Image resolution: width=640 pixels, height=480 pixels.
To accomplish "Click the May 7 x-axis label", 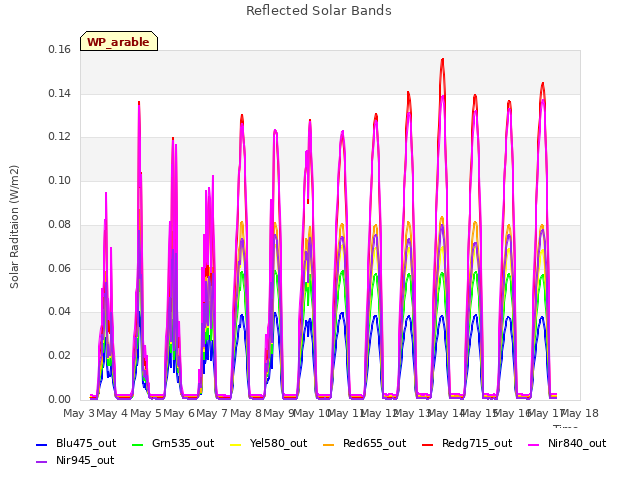I will pyautogui.click(x=212, y=413).
